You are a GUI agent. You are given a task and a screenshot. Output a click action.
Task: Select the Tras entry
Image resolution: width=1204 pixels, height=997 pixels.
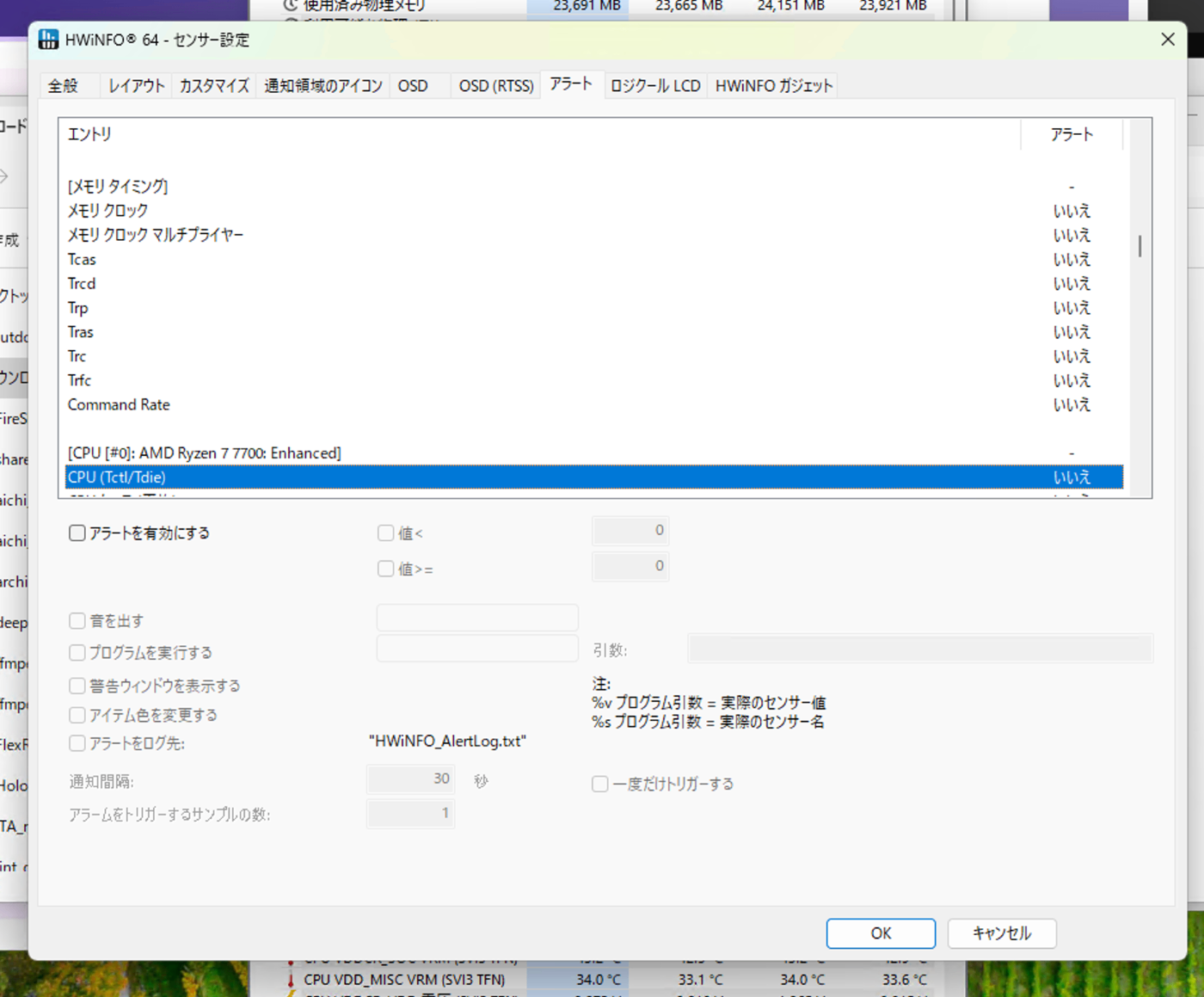coord(594,332)
